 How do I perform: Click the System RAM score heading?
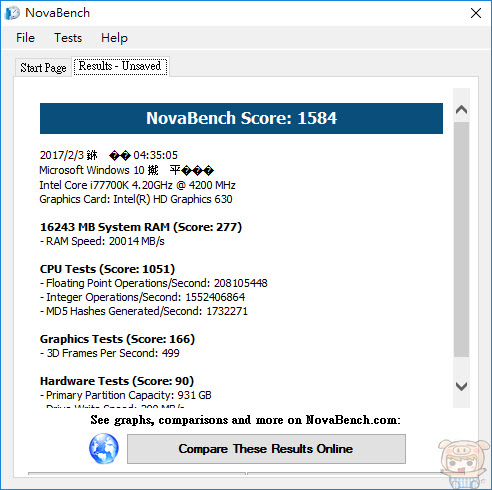[141, 227]
